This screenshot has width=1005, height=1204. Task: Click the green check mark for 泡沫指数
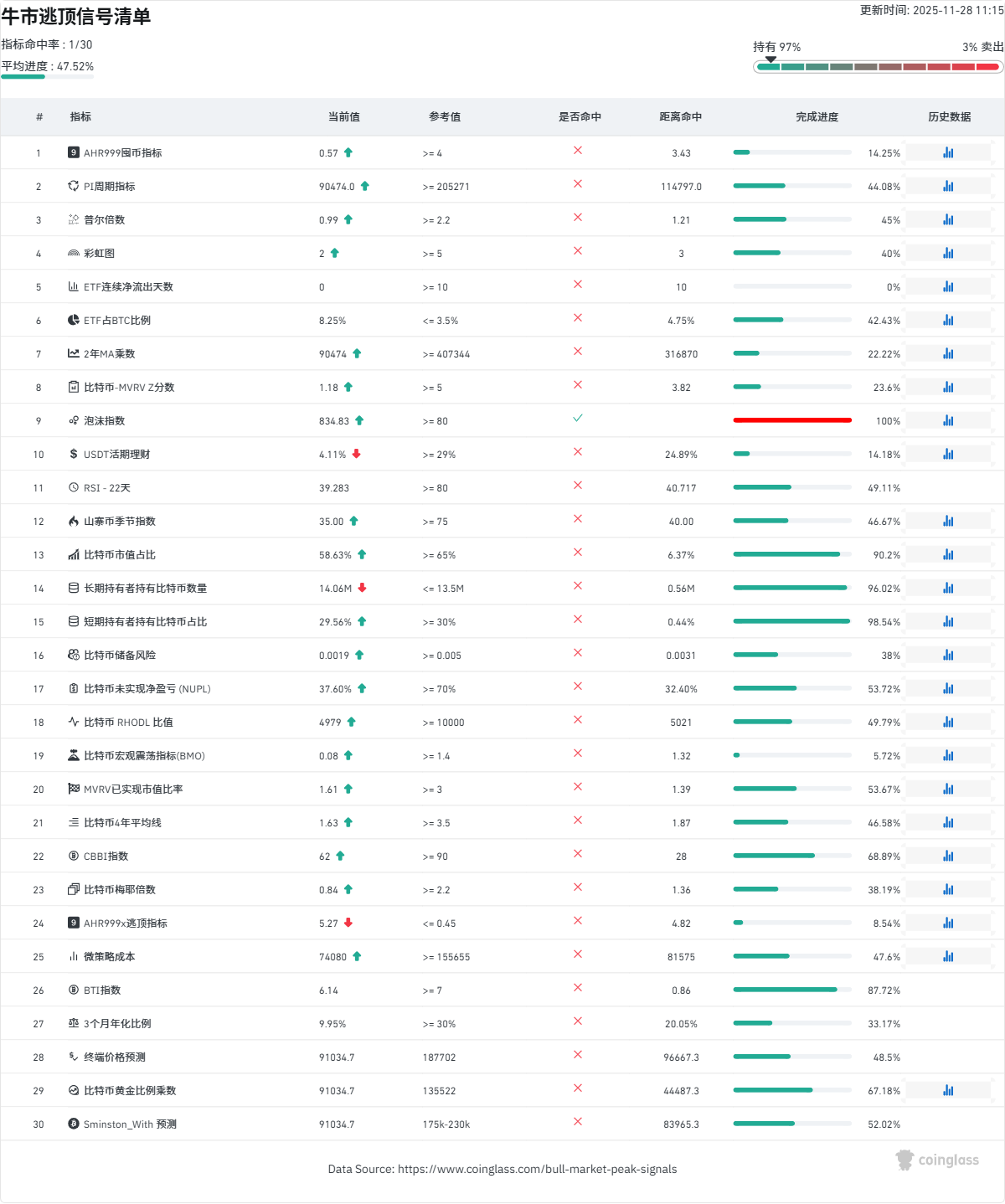[578, 418]
